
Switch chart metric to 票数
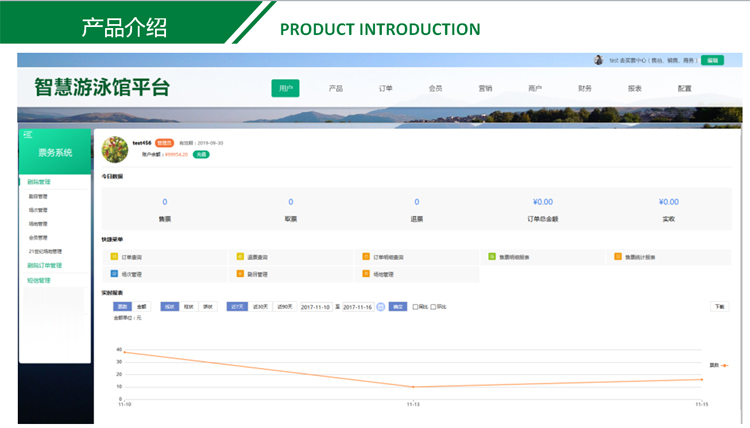[x=122, y=307]
